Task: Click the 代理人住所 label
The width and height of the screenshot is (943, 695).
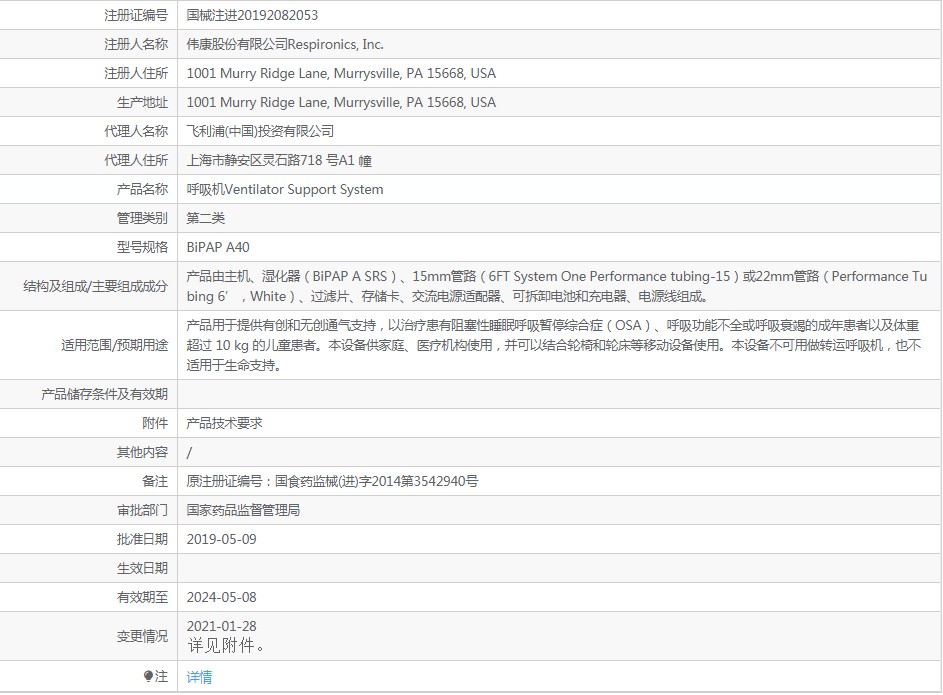Action: point(136,161)
